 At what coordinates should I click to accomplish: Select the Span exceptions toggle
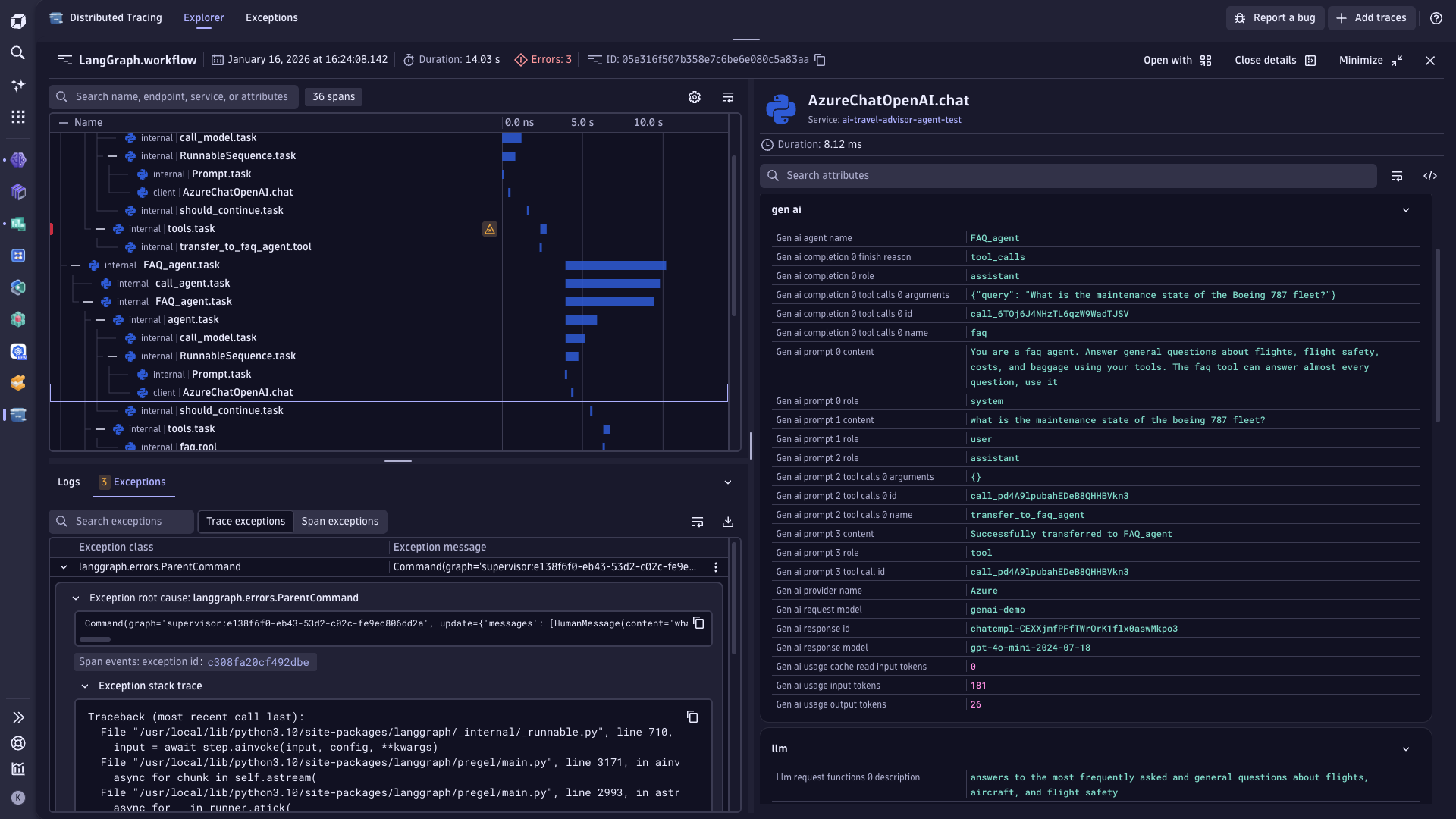[340, 522]
